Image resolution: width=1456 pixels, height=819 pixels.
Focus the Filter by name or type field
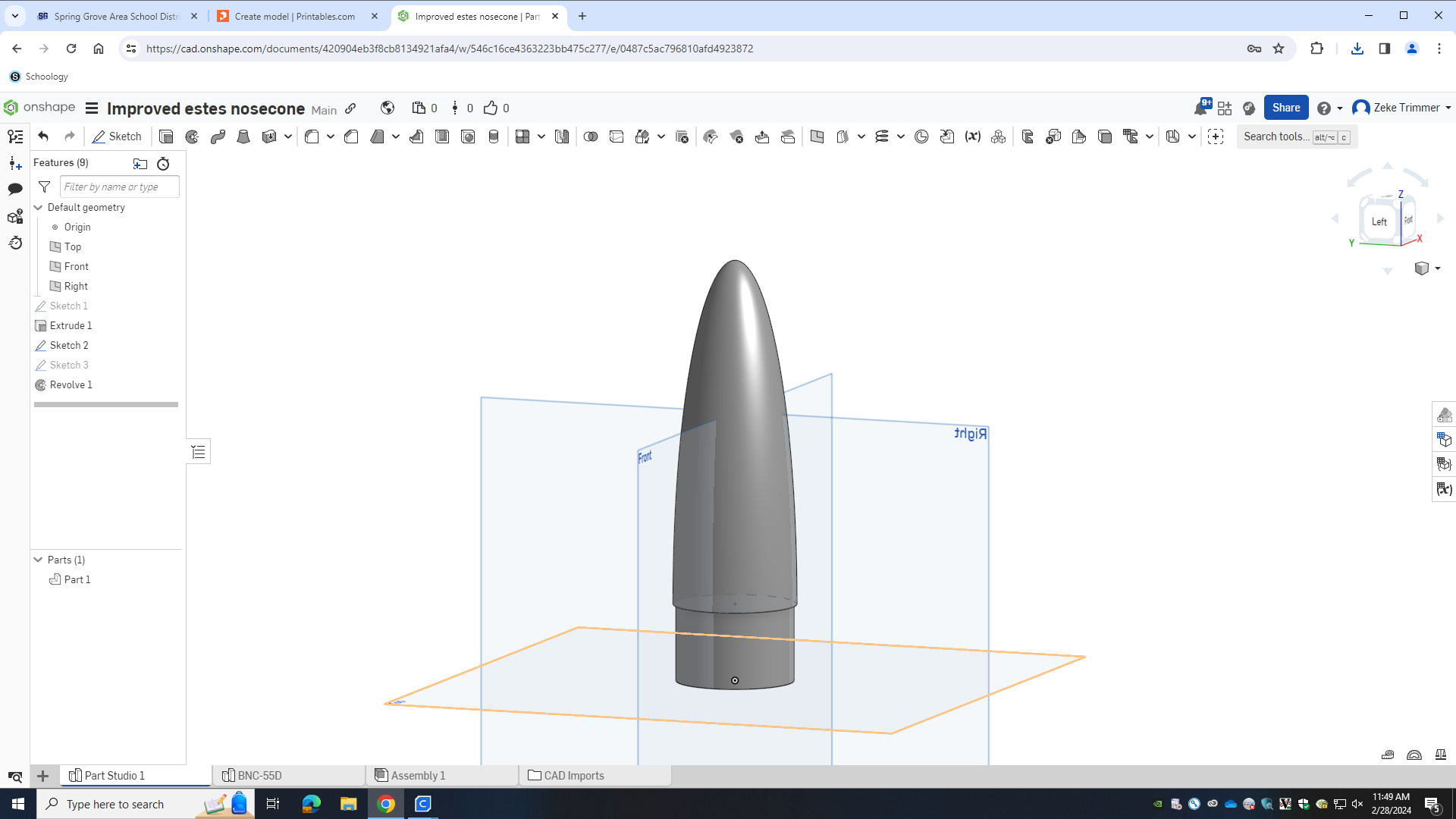click(x=119, y=187)
